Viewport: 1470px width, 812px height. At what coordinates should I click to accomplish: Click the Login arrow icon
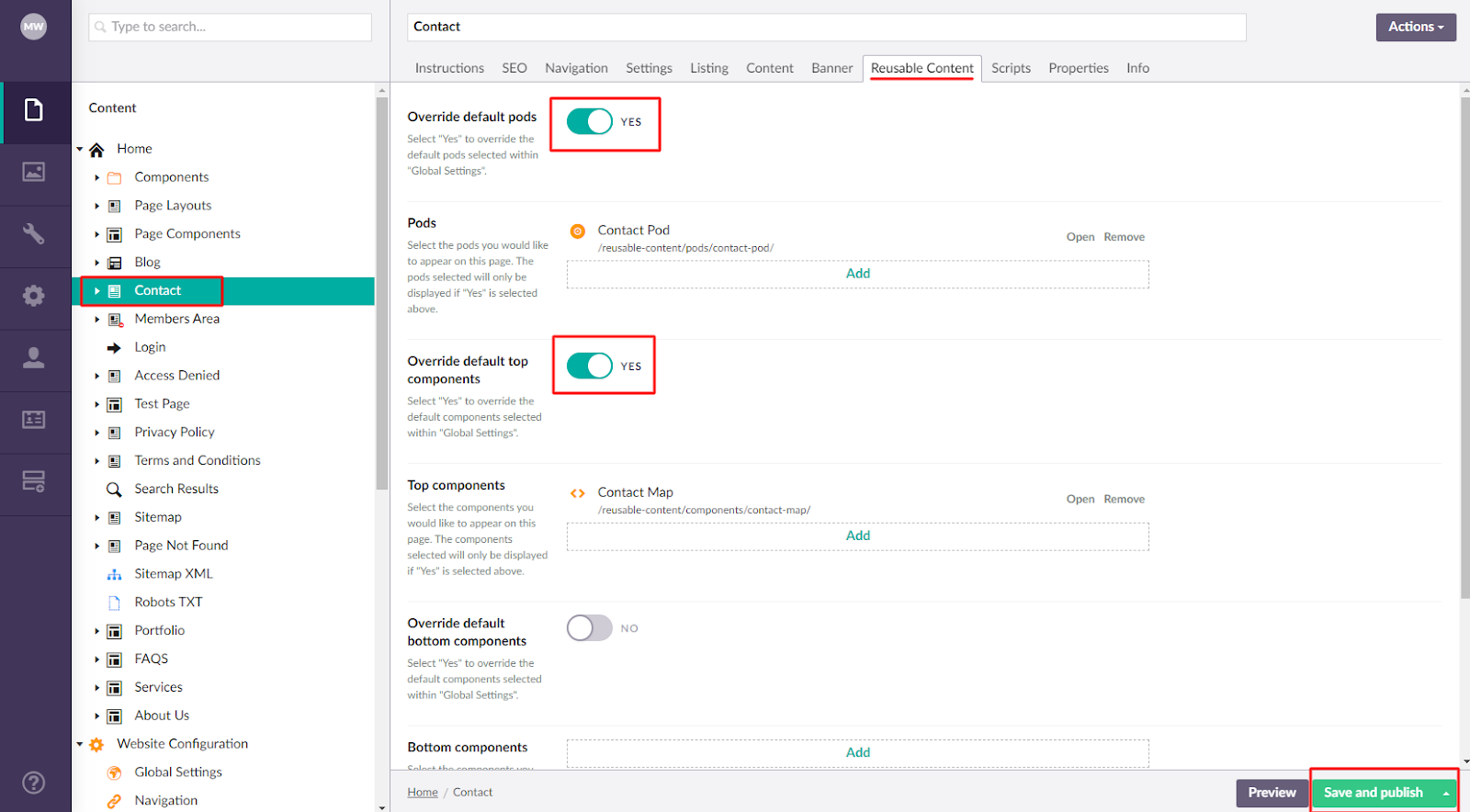click(114, 348)
